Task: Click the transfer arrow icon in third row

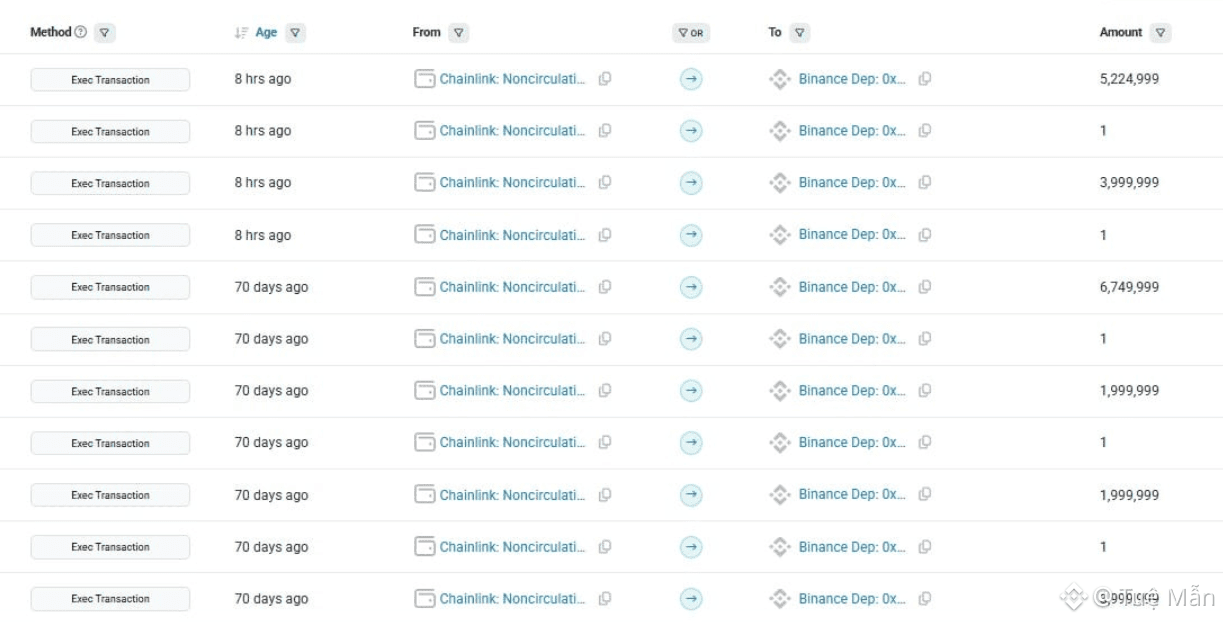Action: [x=691, y=183]
